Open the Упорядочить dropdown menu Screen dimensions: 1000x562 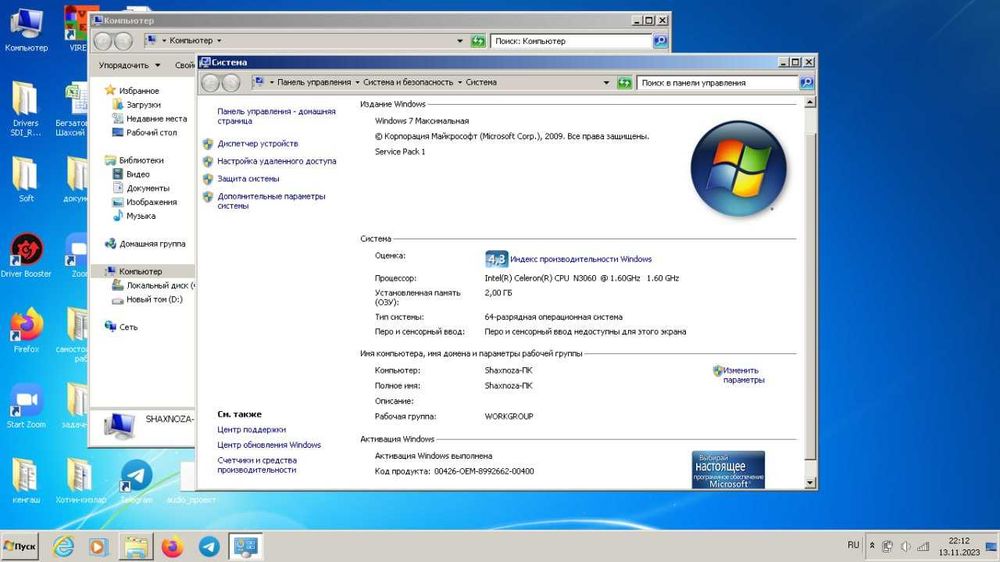click(128, 65)
